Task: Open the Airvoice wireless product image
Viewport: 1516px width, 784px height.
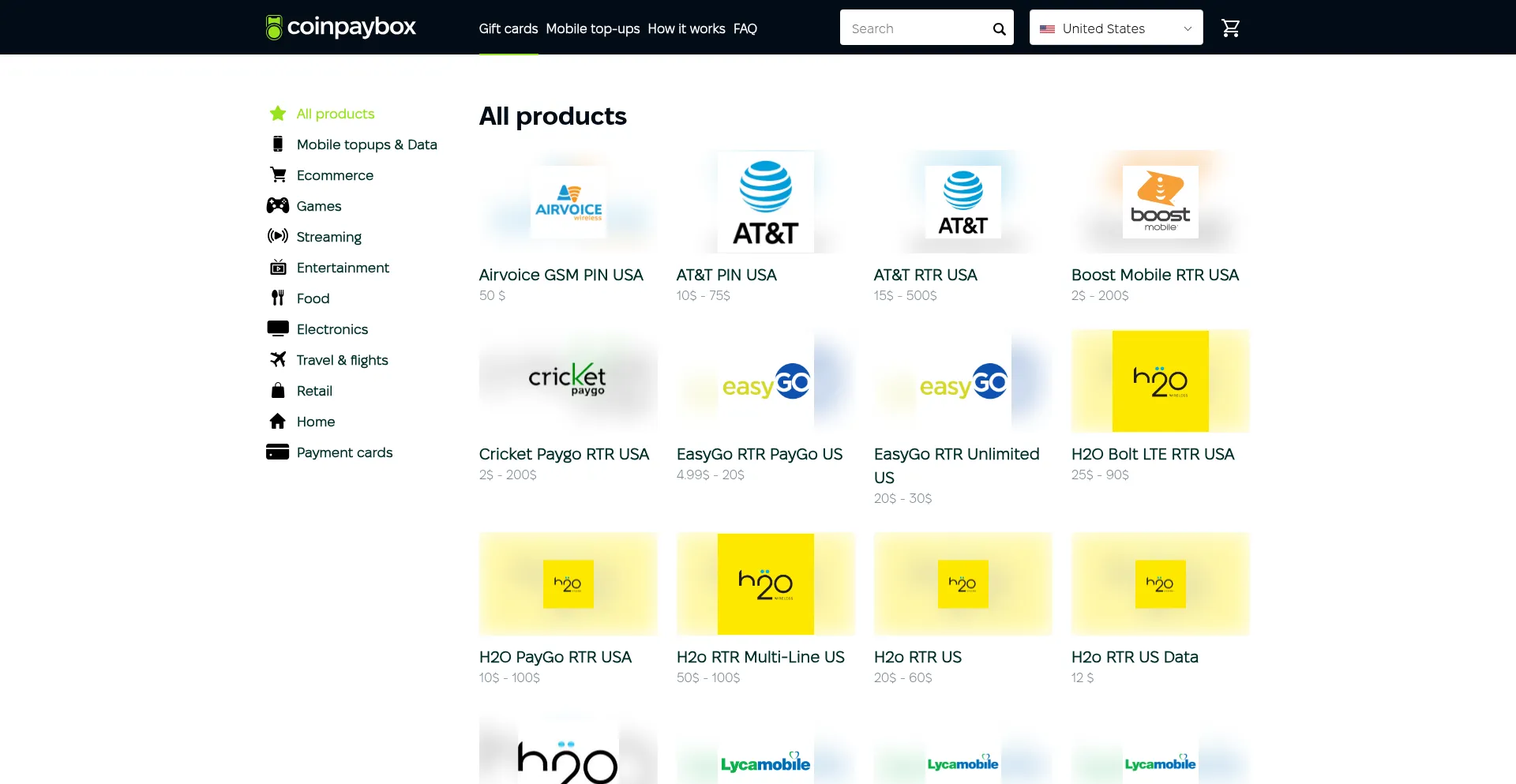Action: coord(568,202)
